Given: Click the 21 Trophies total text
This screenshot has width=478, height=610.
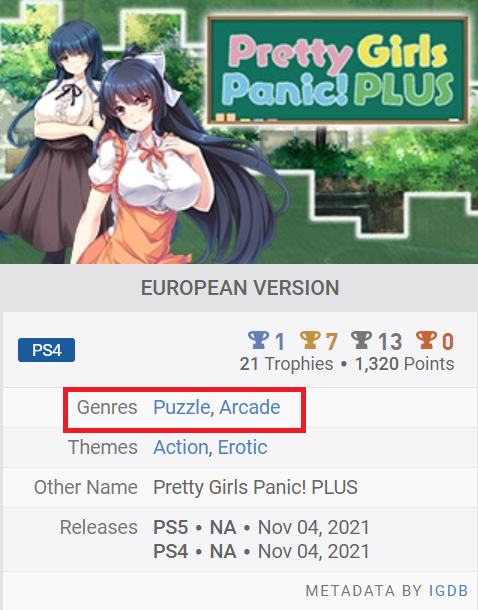Looking at the screenshot, I should pyautogui.click(x=286, y=364).
